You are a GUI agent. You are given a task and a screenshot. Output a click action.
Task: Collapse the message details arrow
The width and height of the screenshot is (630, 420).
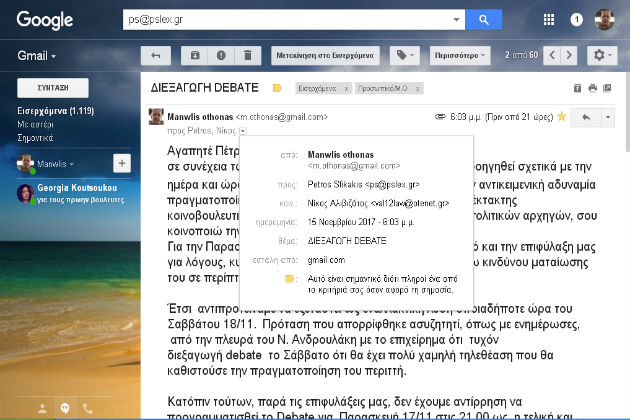pos(243,131)
